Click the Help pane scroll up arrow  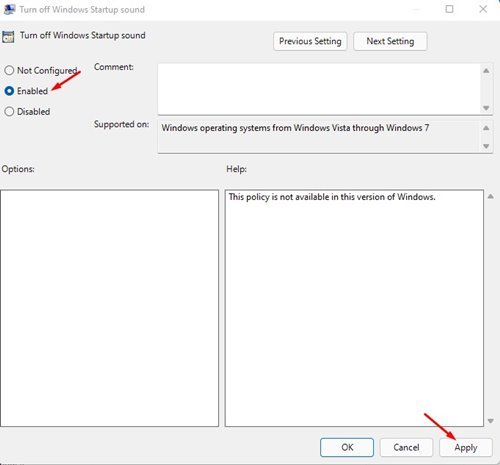(491, 197)
